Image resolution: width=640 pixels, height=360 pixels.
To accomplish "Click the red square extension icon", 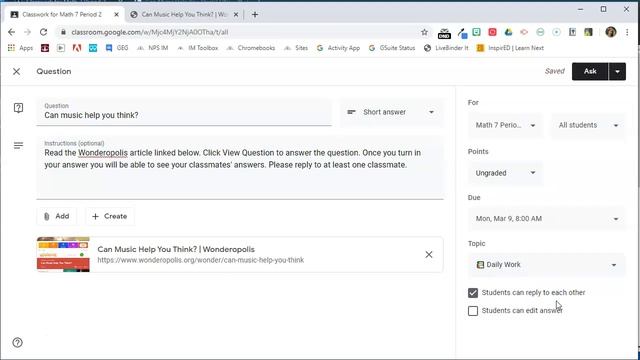I will tap(492, 32).
